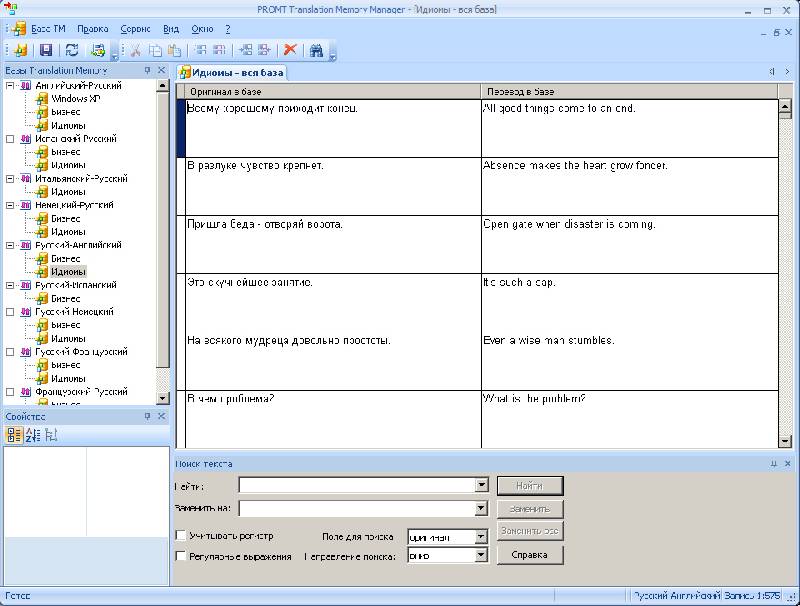The height and width of the screenshot is (606, 800).
Task: Select Идиомы under Итальянский-Русский
Action: click(x=68, y=192)
